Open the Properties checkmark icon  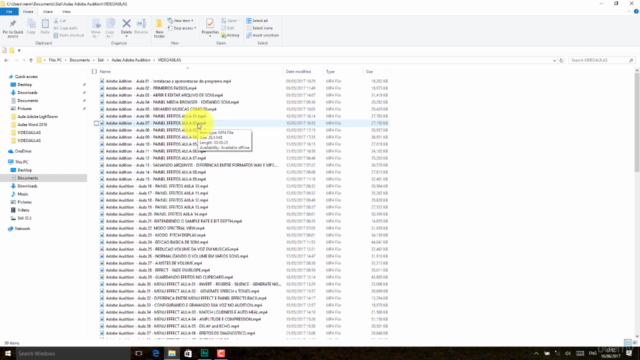tap(210, 24)
